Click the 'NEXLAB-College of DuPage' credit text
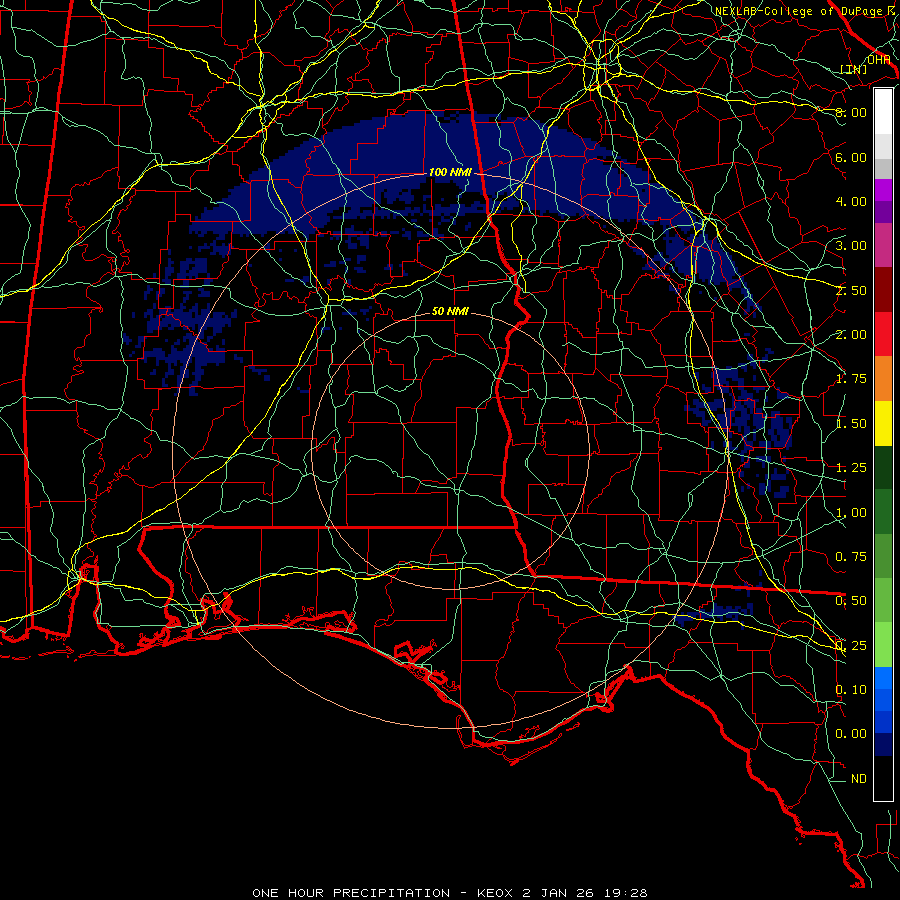Screen dimensions: 900x900 pyautogui.click(x=798, y=11)
